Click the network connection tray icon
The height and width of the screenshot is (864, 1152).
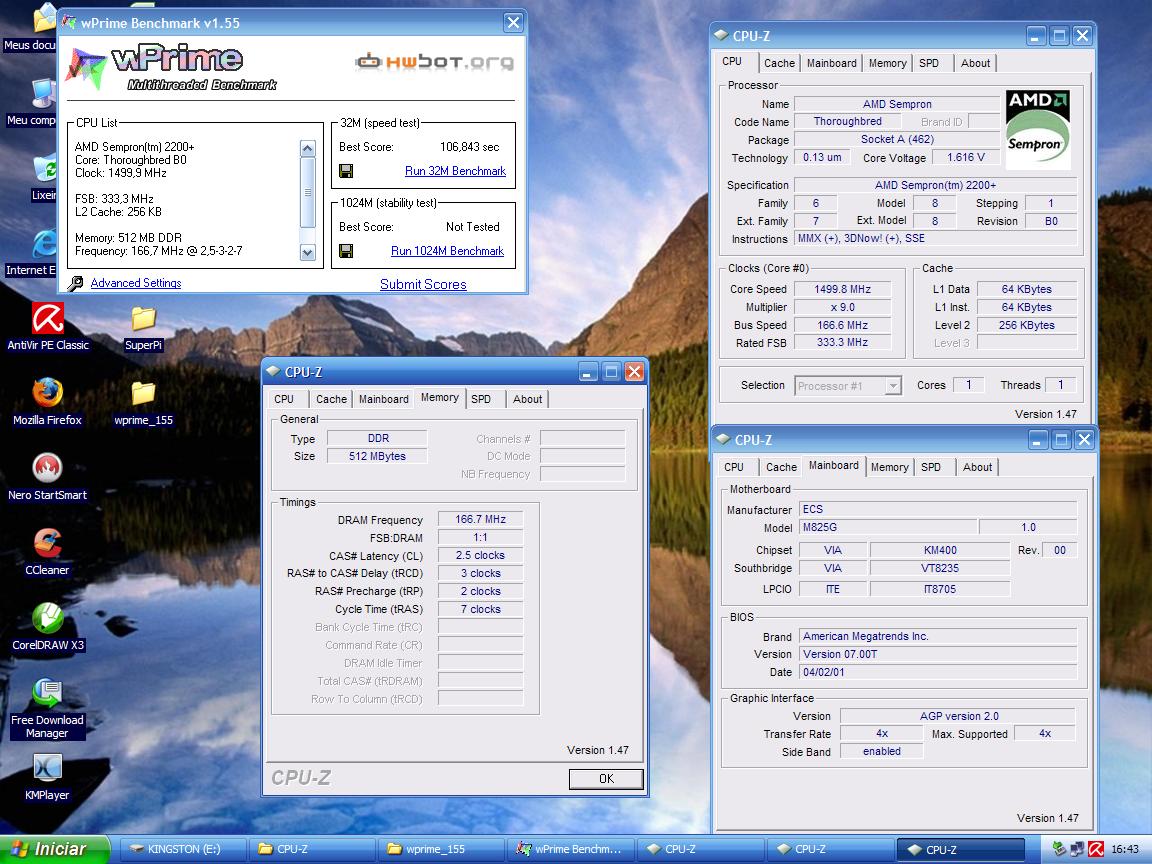[1078, 849]
